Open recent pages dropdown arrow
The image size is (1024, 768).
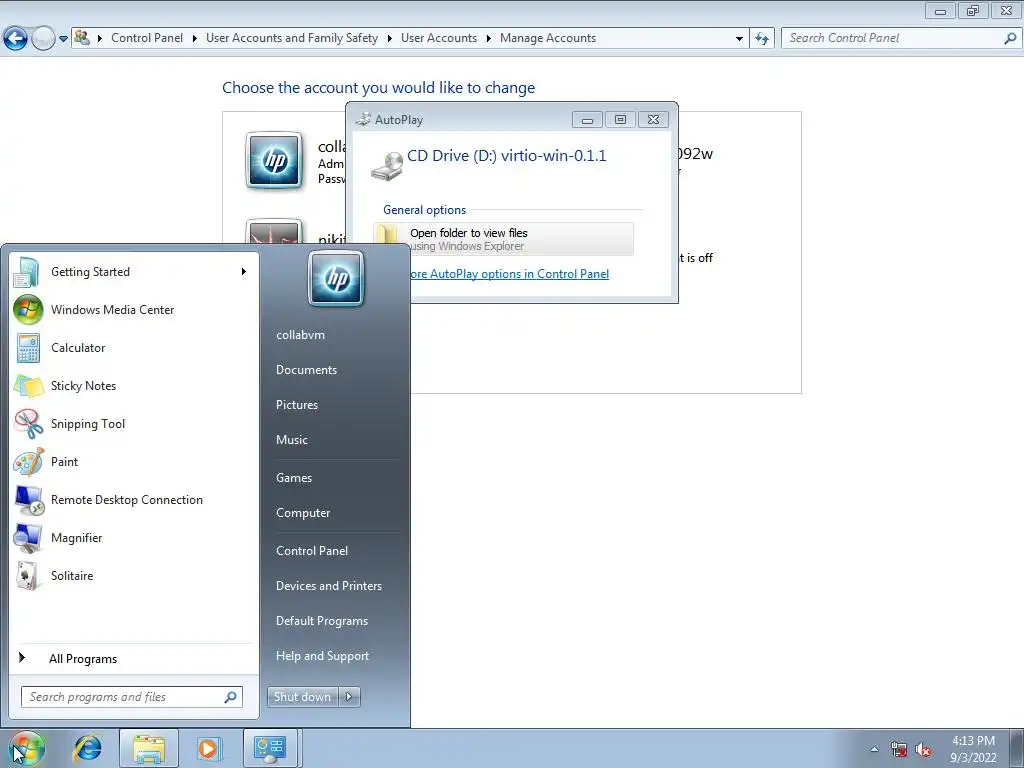coord(63,39)
